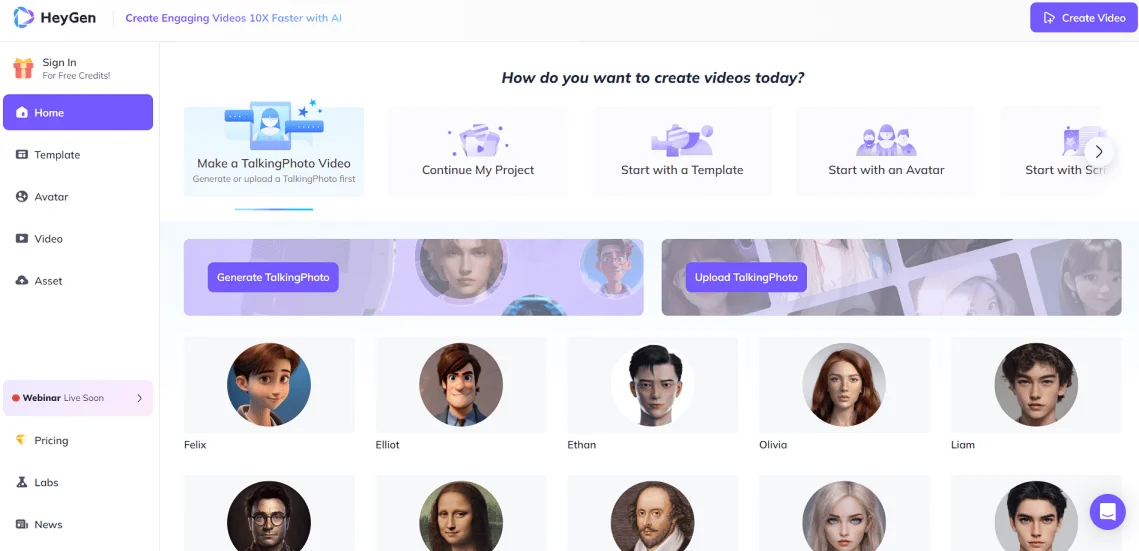Image resolution: width=1139 pixels, height=551 pixels.
Task: Click the Pricing diamond icon
Action: (21, 441)
